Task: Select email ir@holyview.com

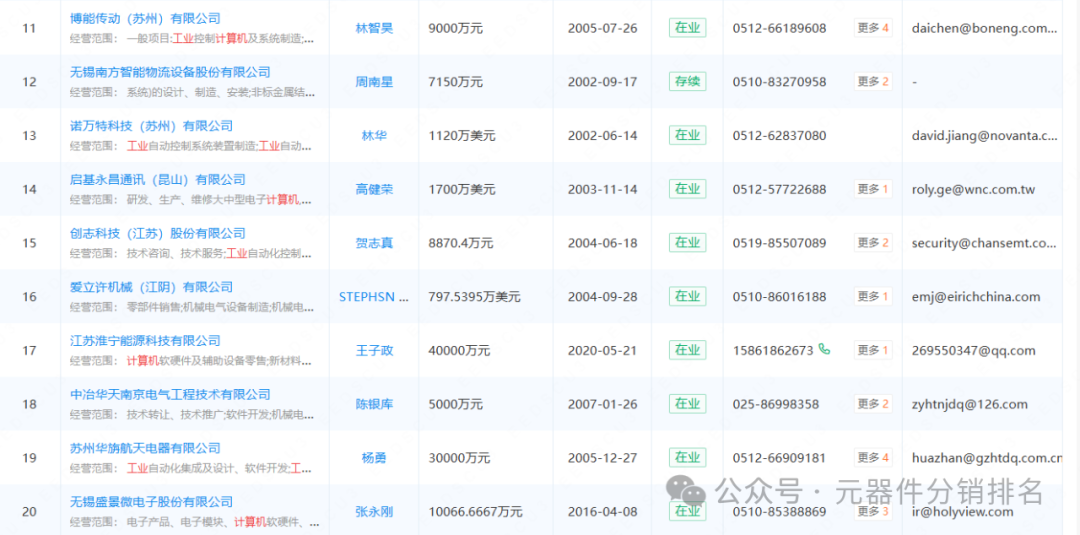Action: (962, 512)
